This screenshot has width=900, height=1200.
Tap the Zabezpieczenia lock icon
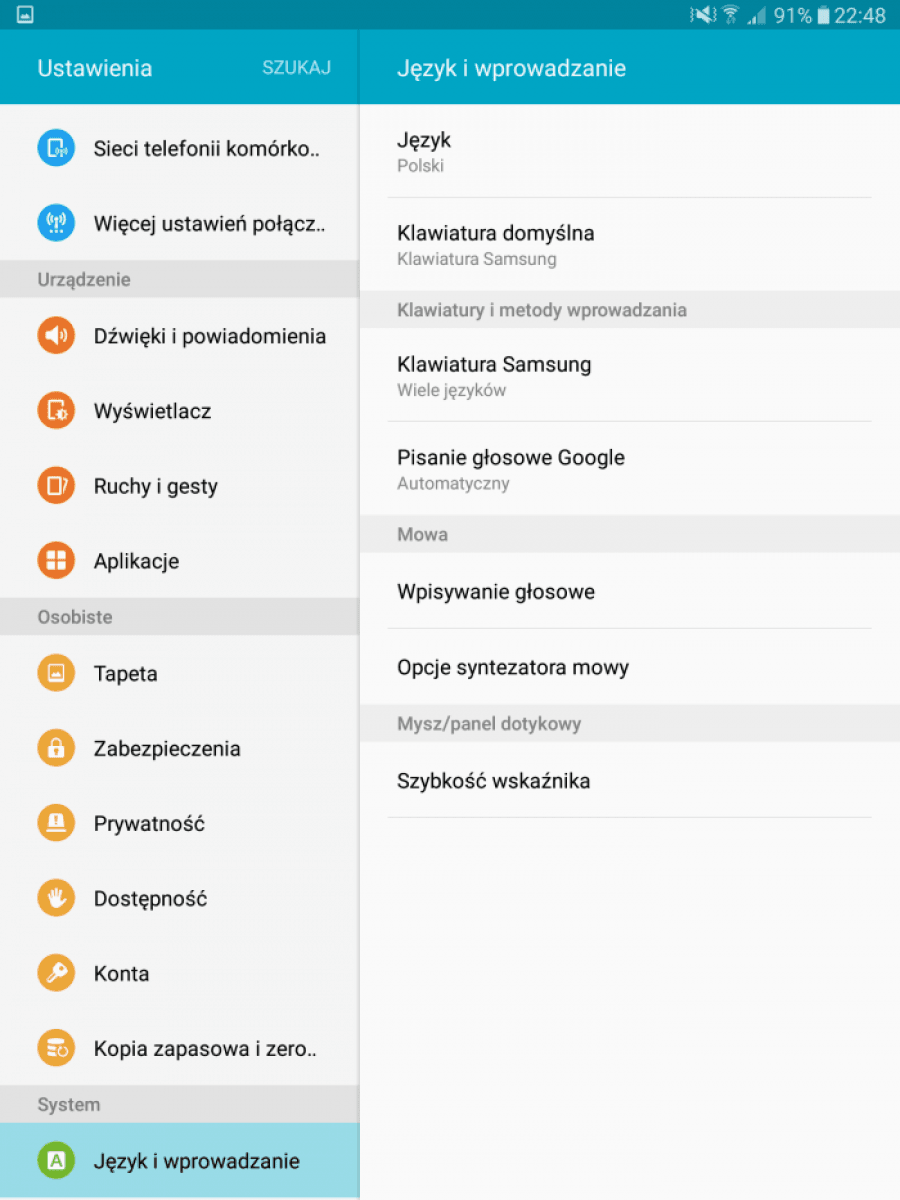(x=56, y=748)
